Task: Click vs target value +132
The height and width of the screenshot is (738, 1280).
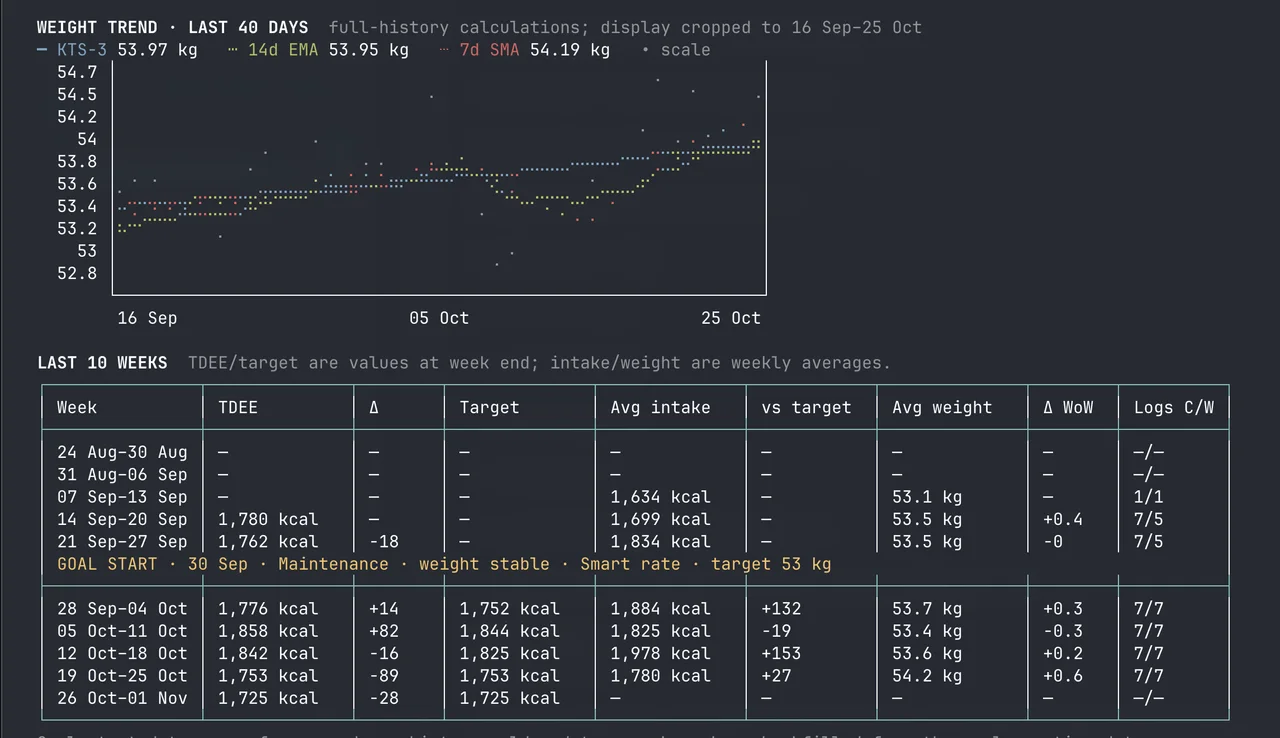Action: (782, 608)
